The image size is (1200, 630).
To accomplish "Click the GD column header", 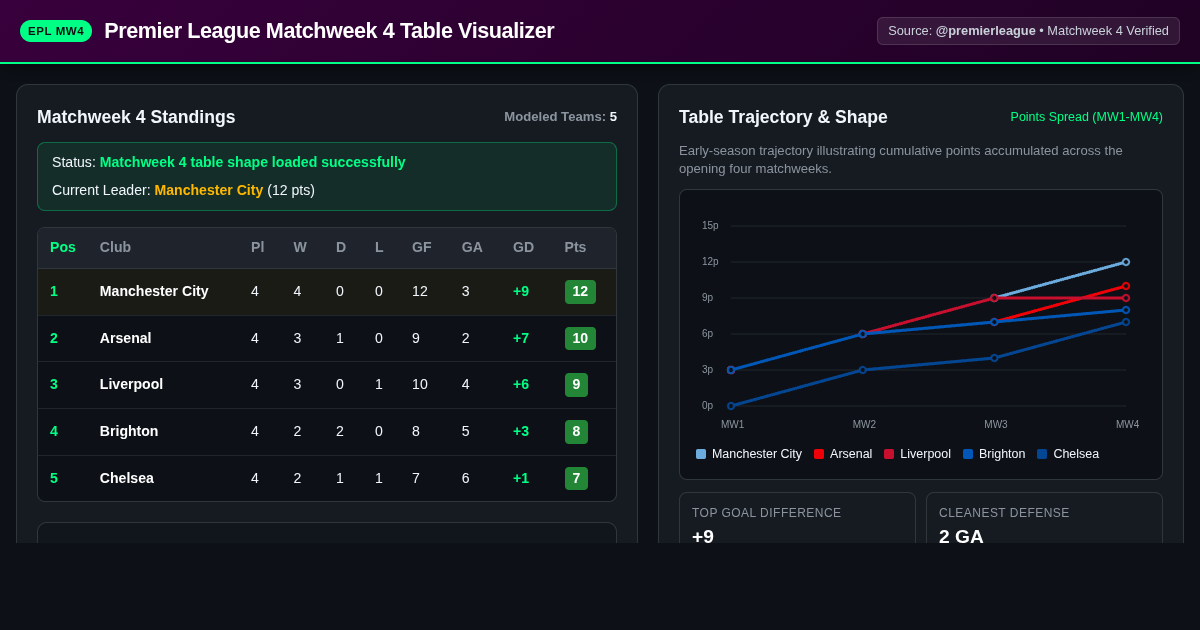I will [x=524, y=247].
